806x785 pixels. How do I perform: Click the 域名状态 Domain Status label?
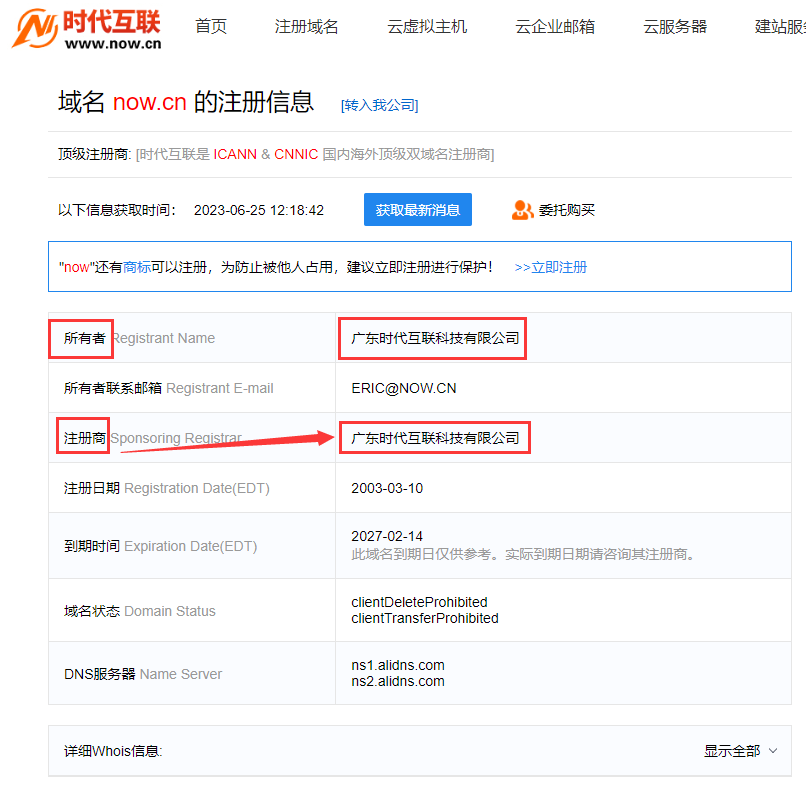click(140, 611)
